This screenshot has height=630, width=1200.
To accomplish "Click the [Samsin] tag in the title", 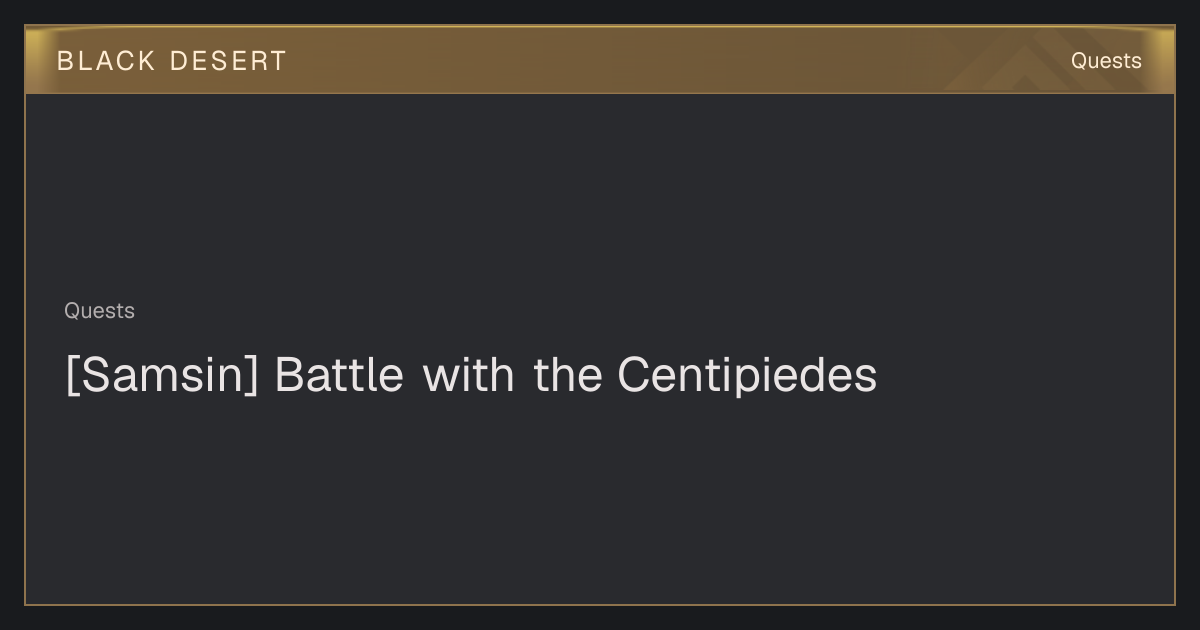I will click(x=162, y=375).
